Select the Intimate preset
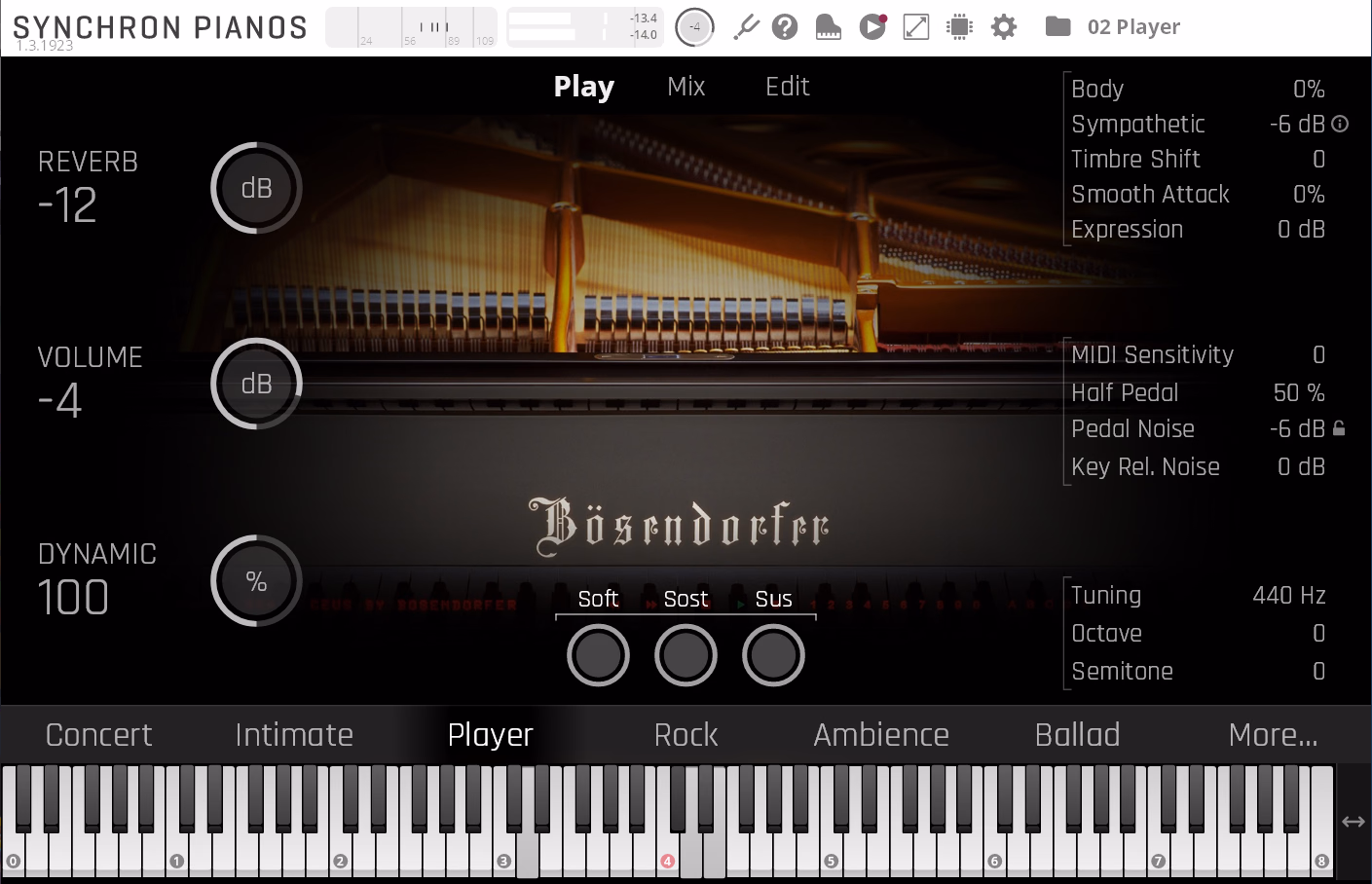This screenshot has width=1372, height=884. click(x=294, y=734)
